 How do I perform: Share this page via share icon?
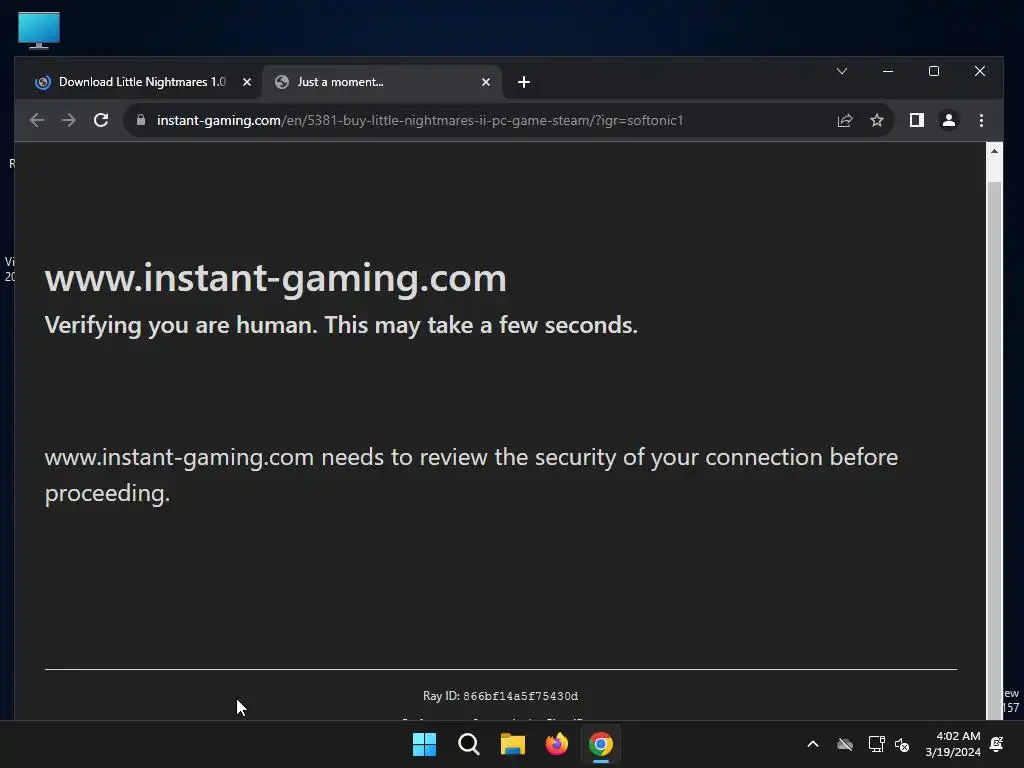tap(844, 120)
